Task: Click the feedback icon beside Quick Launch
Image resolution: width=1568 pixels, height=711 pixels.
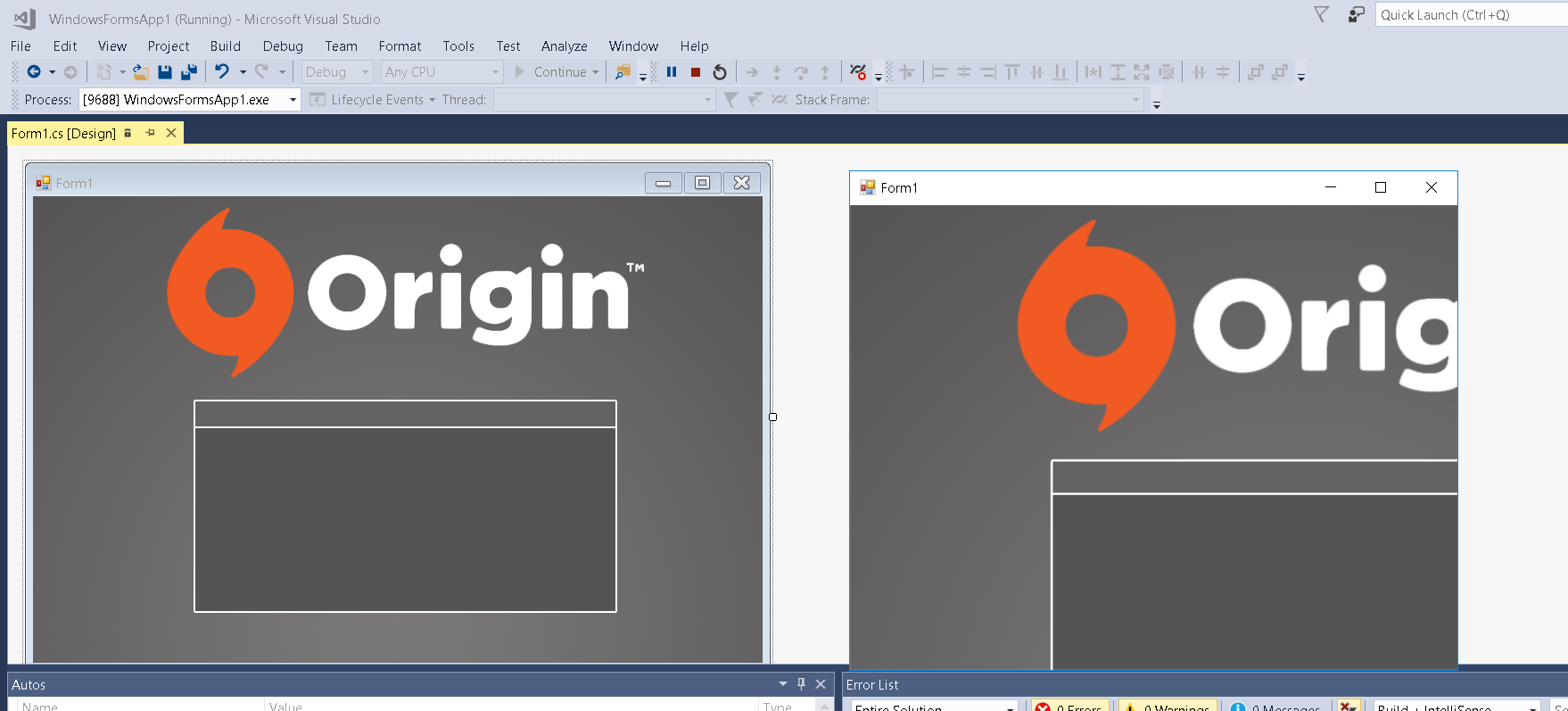Action: 1356,14
